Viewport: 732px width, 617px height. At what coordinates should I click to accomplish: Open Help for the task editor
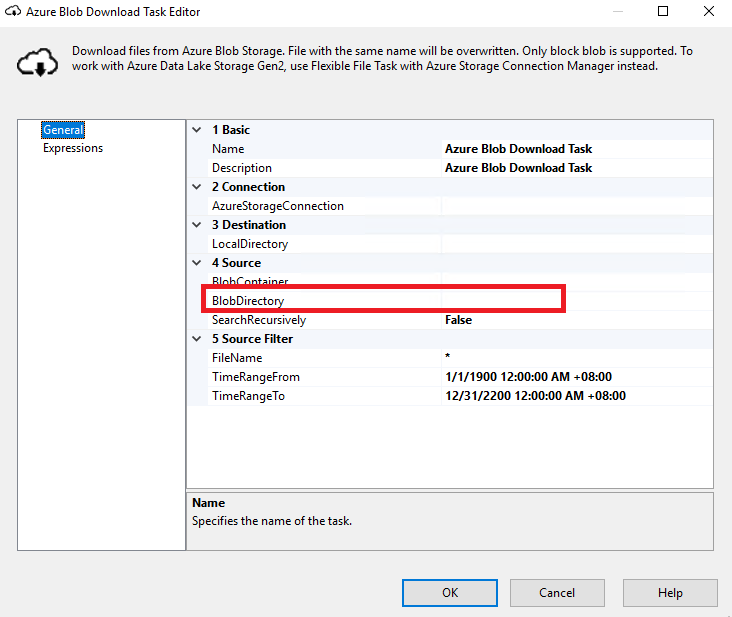pos(670,593)
